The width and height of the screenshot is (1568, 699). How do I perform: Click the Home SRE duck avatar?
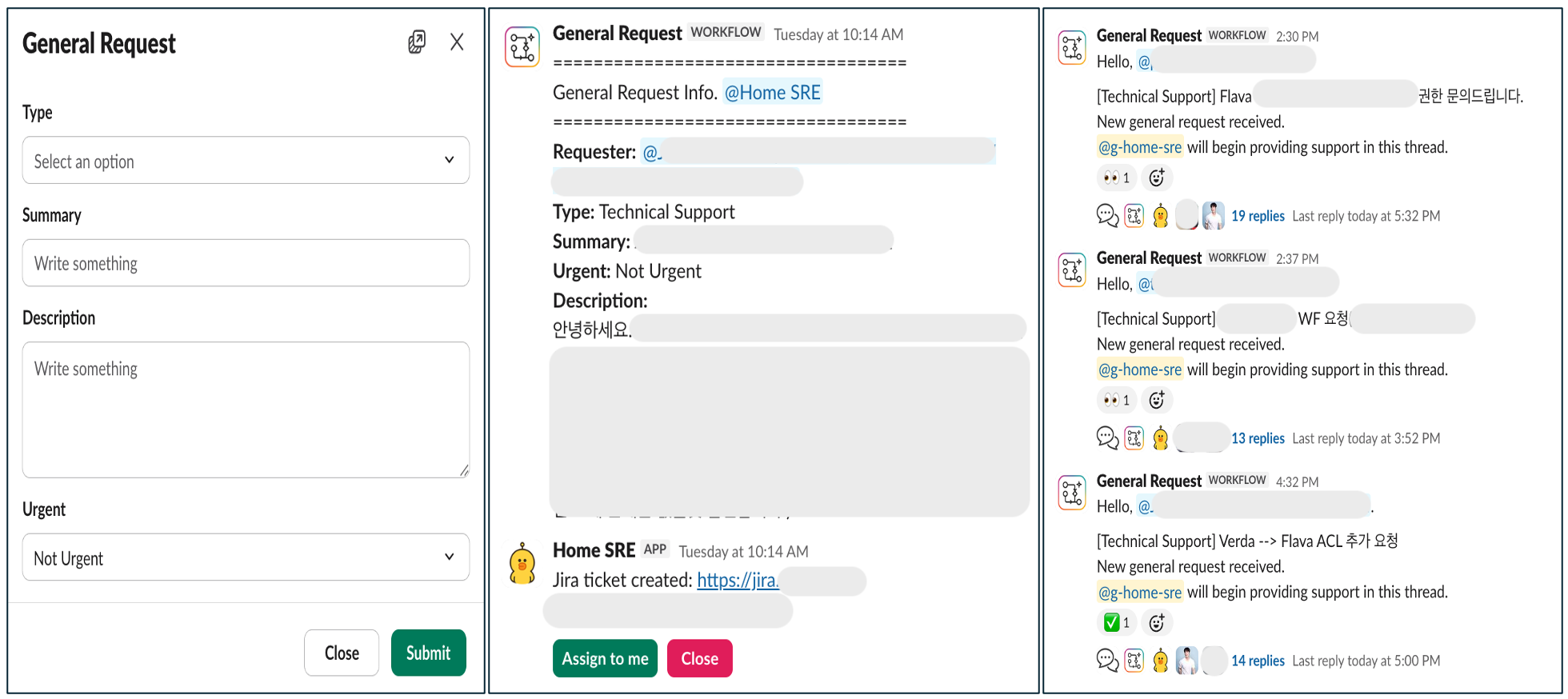tap(522, 563)
